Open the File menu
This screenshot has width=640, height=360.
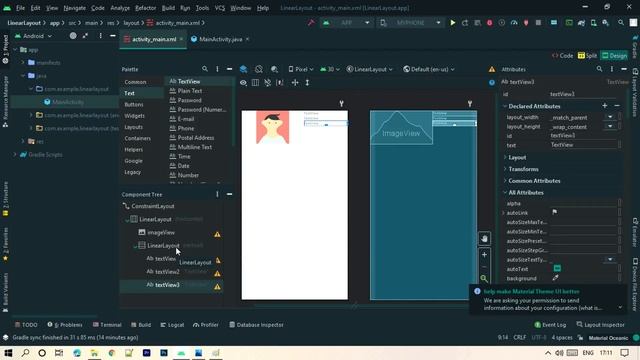click(20, 8)
